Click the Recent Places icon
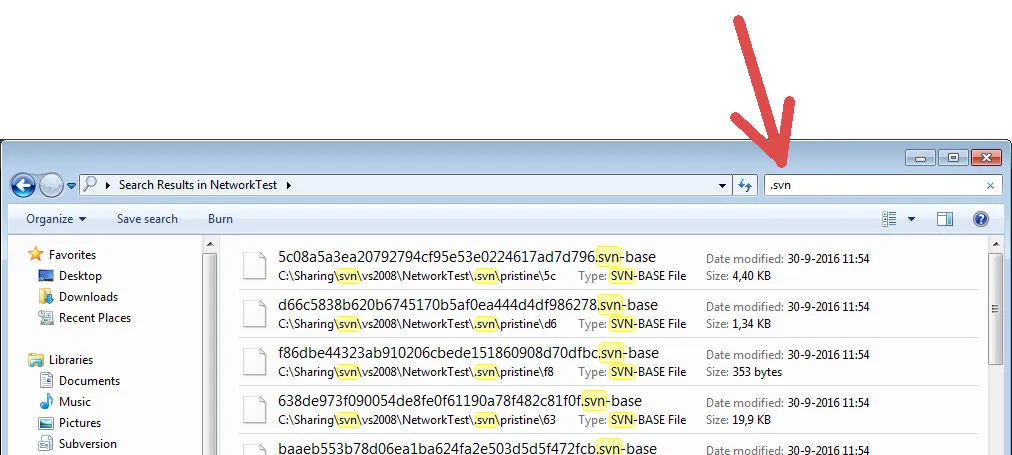 [46, 318]
